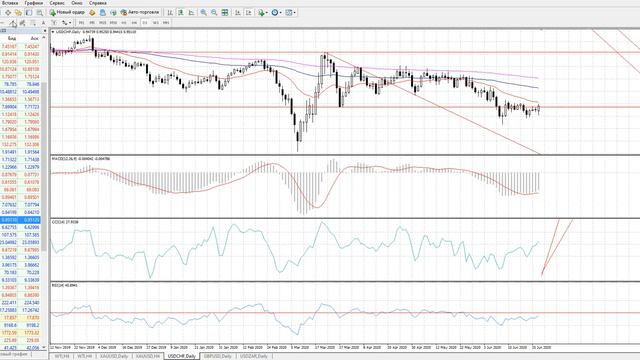The image size is (640, 360).
Task: Select the active USDCHF,Daily chart tab
Action: 182,356
